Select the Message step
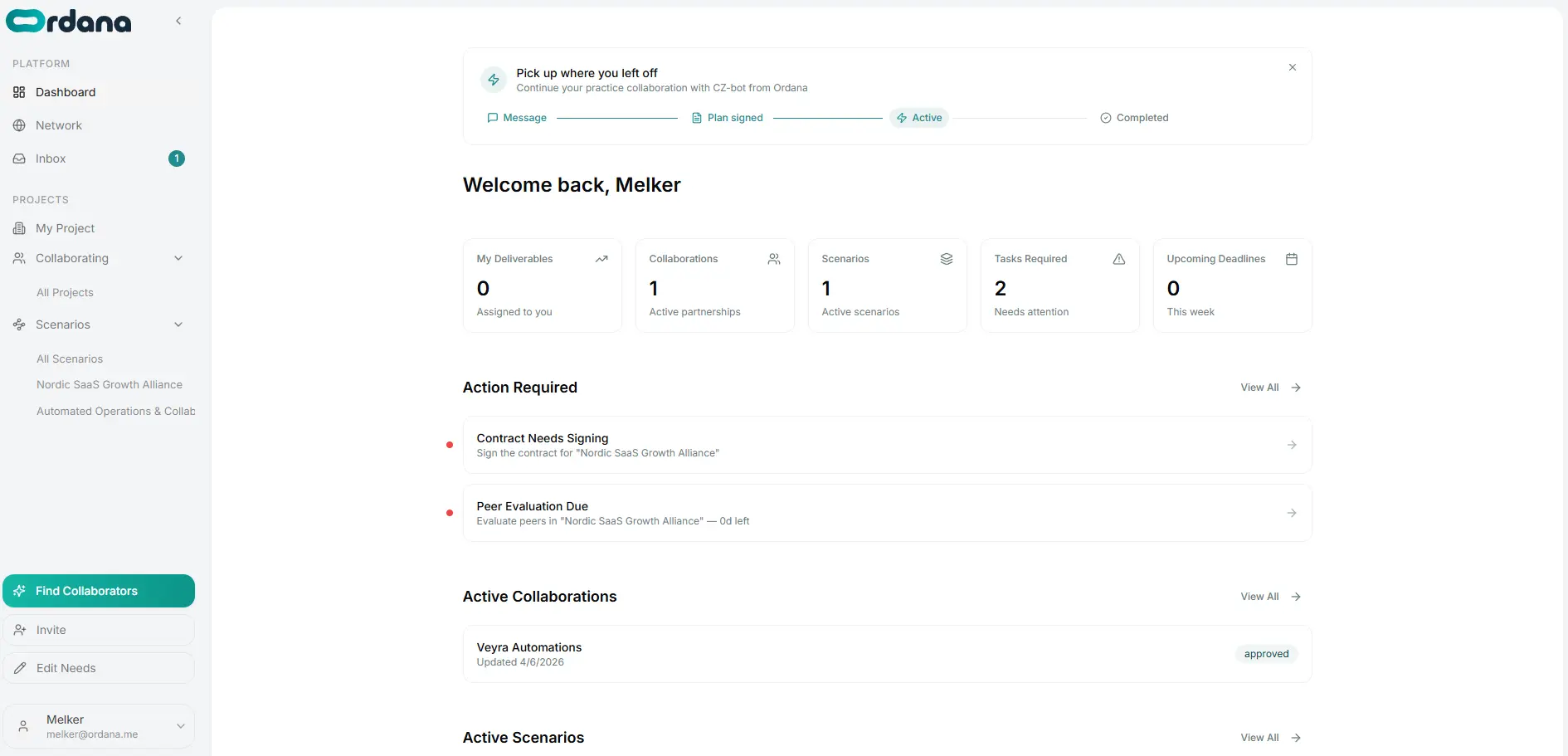Viewport: 1568px width, 756px height. click(x=517, y=118)
